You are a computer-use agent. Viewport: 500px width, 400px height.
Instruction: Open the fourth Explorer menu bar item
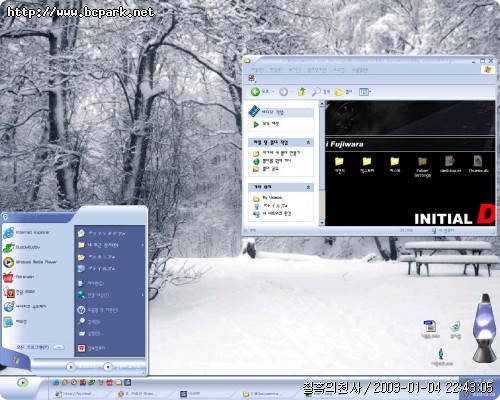[317, 70]
